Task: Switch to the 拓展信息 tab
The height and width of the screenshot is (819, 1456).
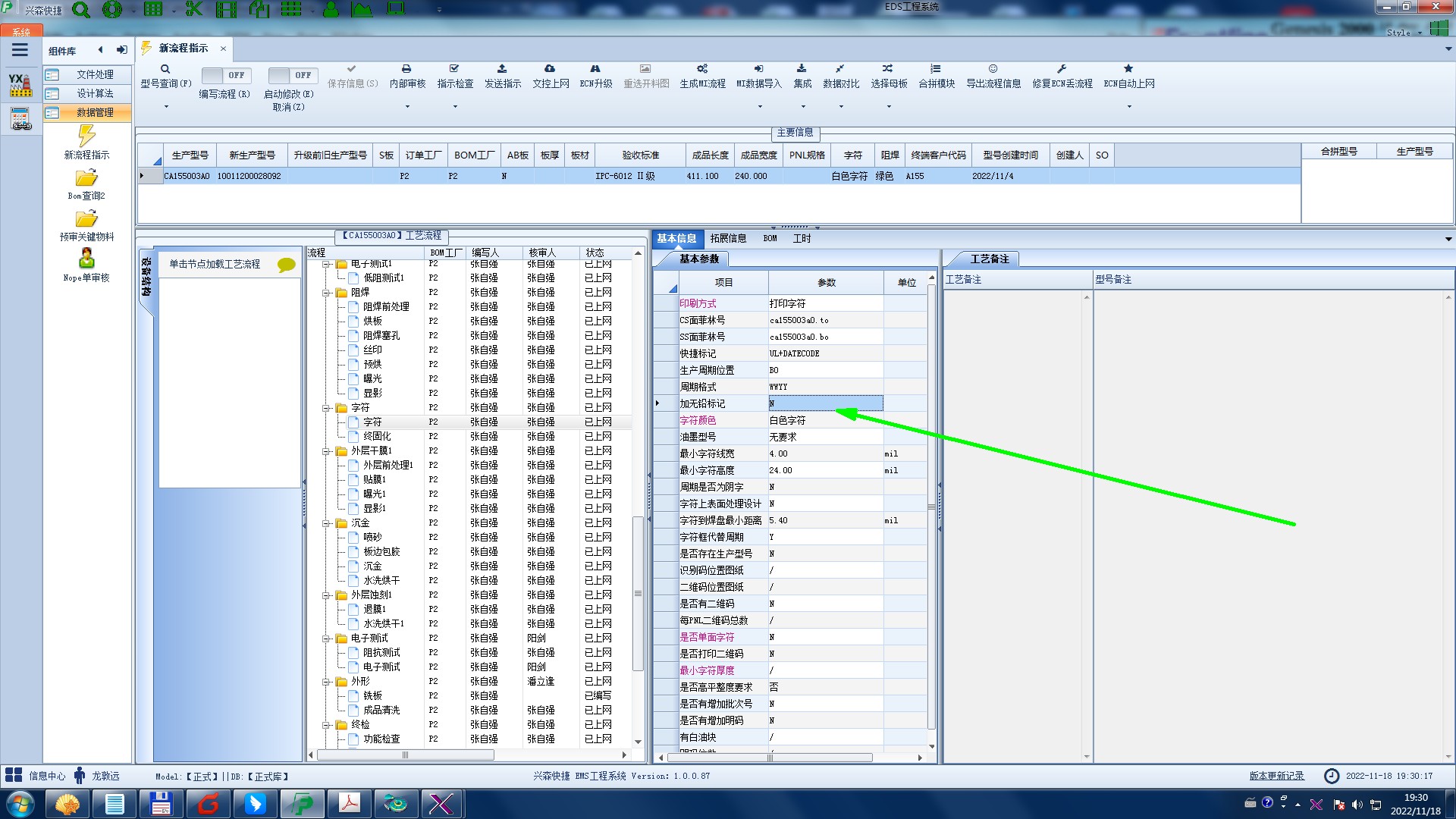Action: [728, 238]
